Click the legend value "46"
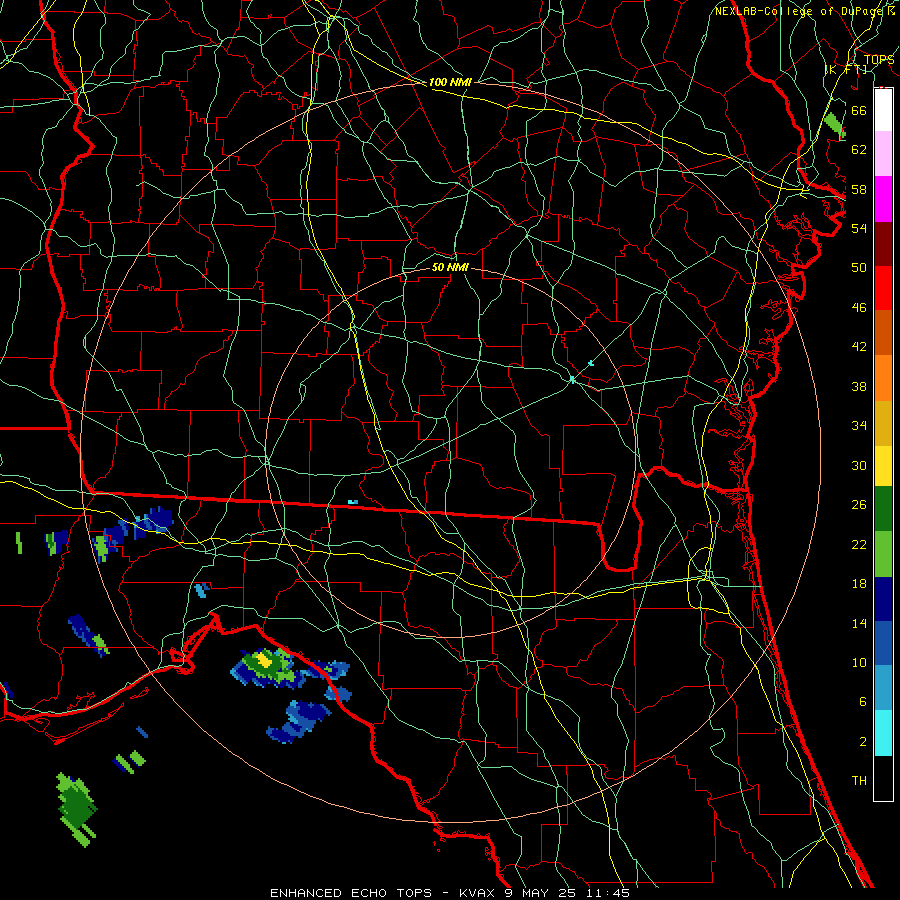 click(859, 308)
